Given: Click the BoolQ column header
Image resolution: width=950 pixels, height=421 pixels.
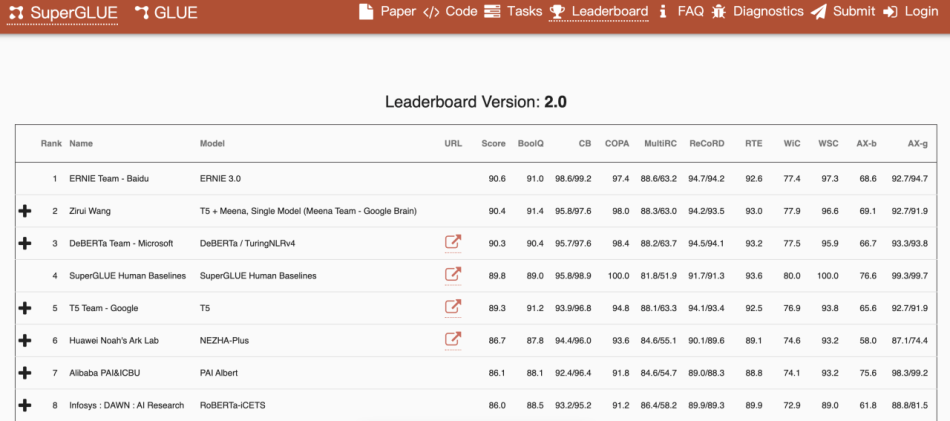Looking at the screenshot, I should tap(531, 144).
